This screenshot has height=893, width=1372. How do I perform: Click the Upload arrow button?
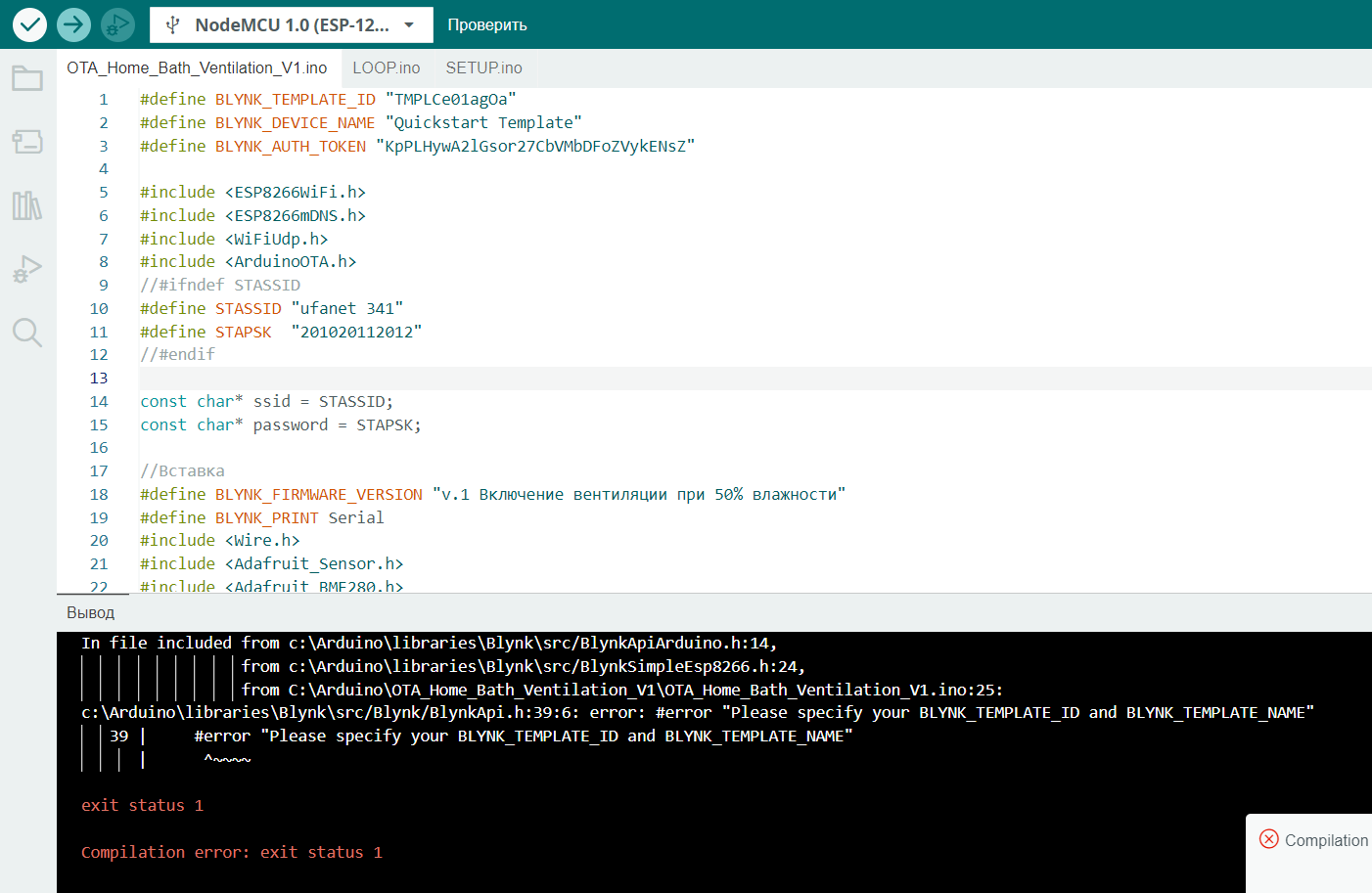[x=73, y=24]
